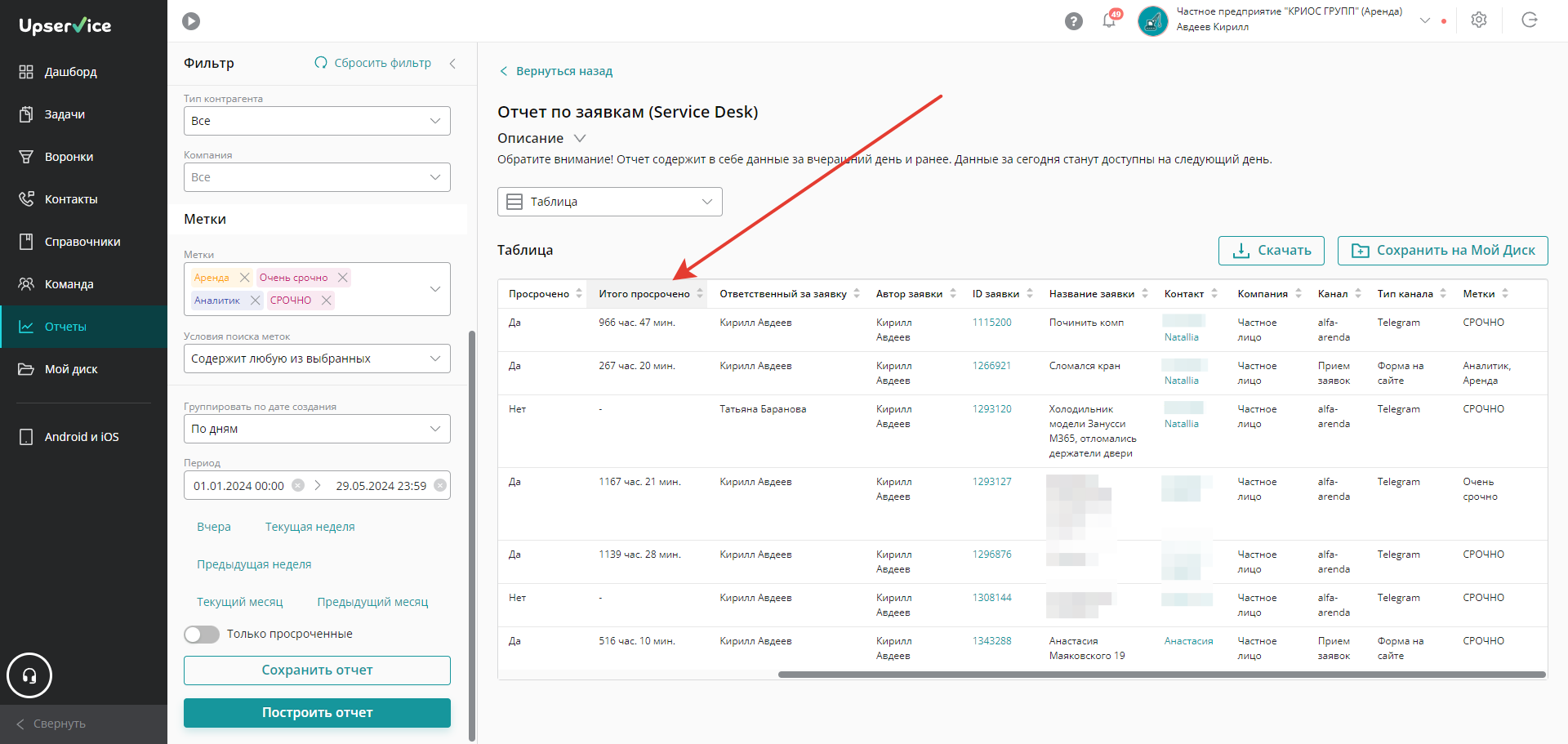Open Воронки in sidebar
This screenshot has height=744, width=1568.
(83, 157)
